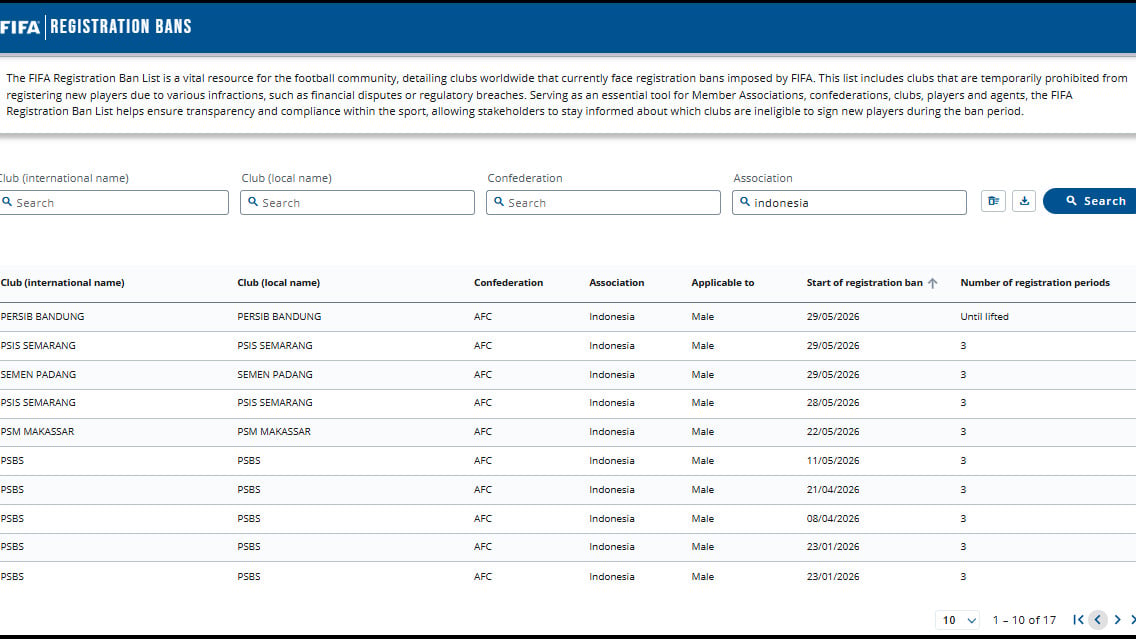Click the 29/05/2026 date in Semen Padang row

(832, 375)
